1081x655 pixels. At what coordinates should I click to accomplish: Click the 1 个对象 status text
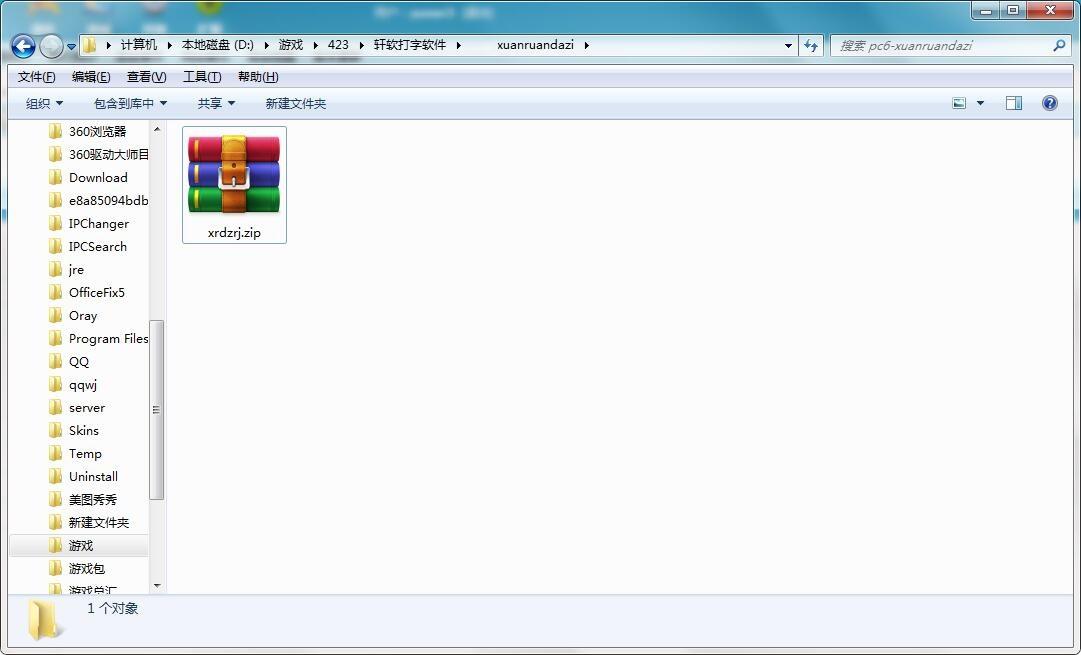point(112,608)
